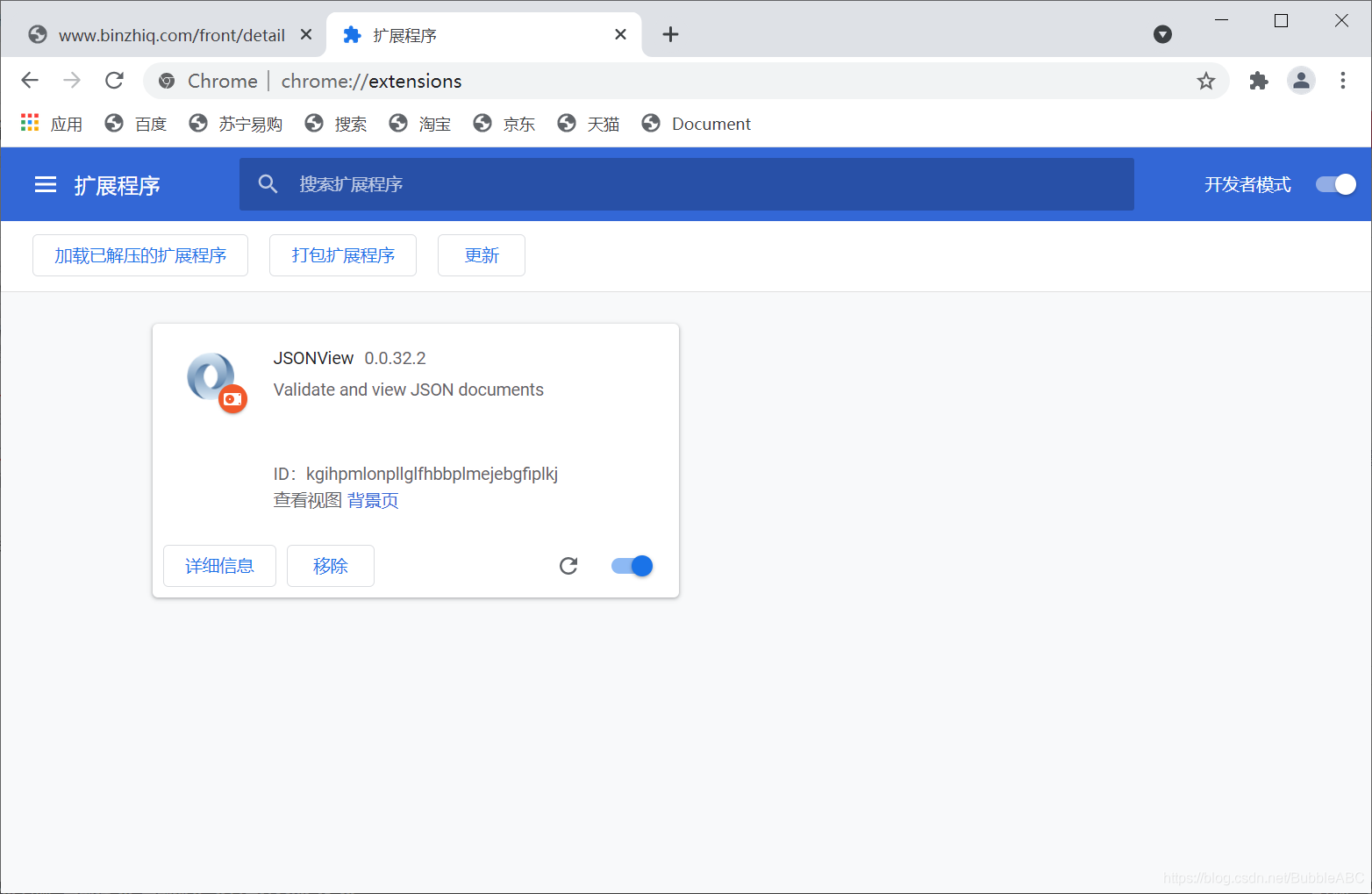Open the extensions puzzle icon in the toolbar
The width and height of the screenshot is (1372, 894).
1259,81
